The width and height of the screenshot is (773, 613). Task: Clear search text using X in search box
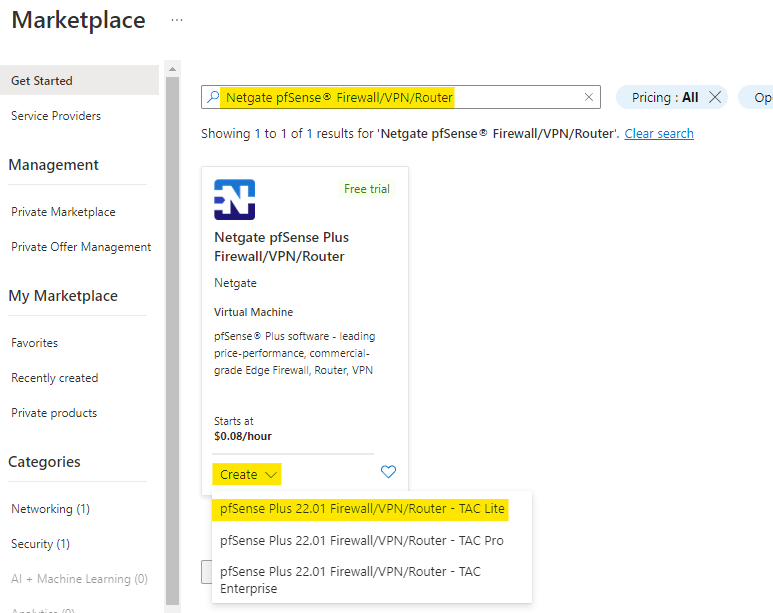[589, 97]
